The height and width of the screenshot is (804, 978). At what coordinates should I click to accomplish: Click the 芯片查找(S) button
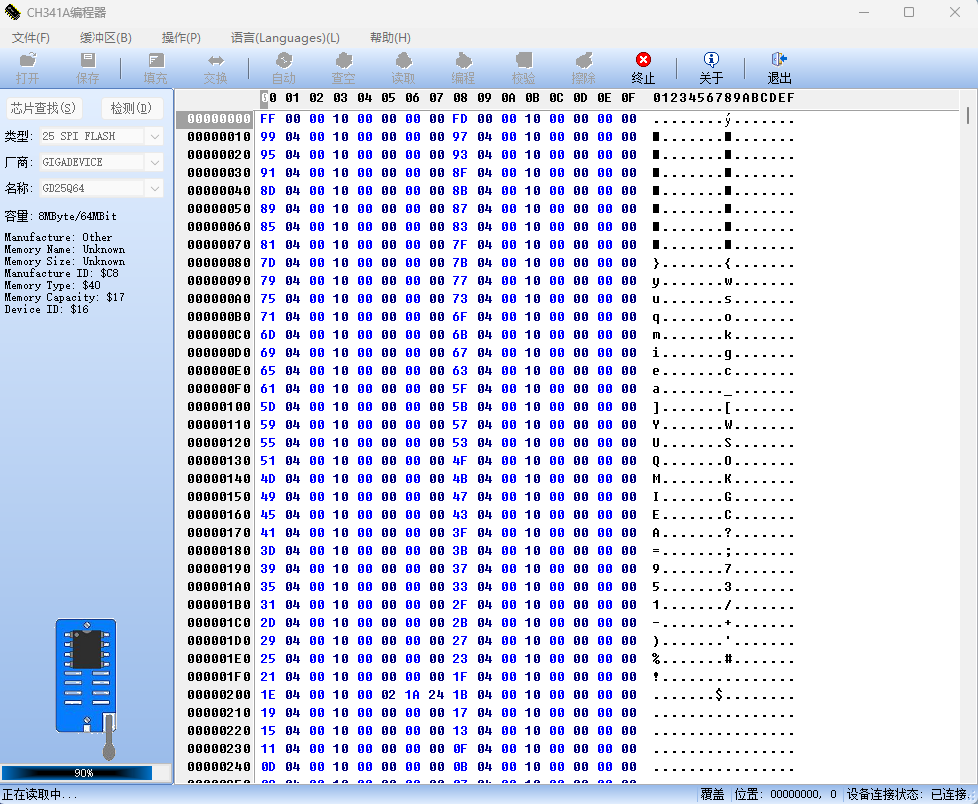[43, 108]
